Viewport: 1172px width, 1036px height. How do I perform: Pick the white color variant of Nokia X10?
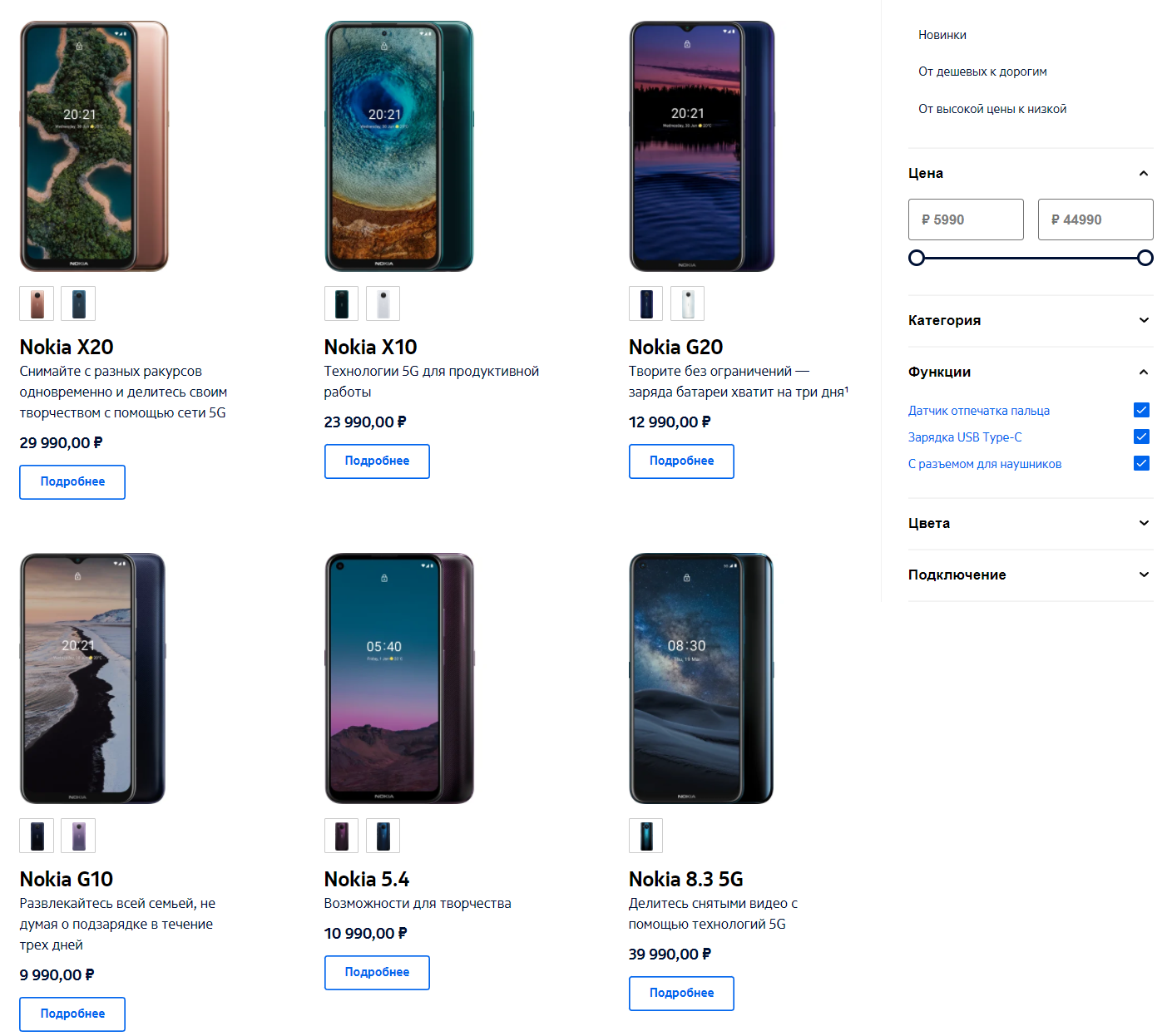coord(383,303)
